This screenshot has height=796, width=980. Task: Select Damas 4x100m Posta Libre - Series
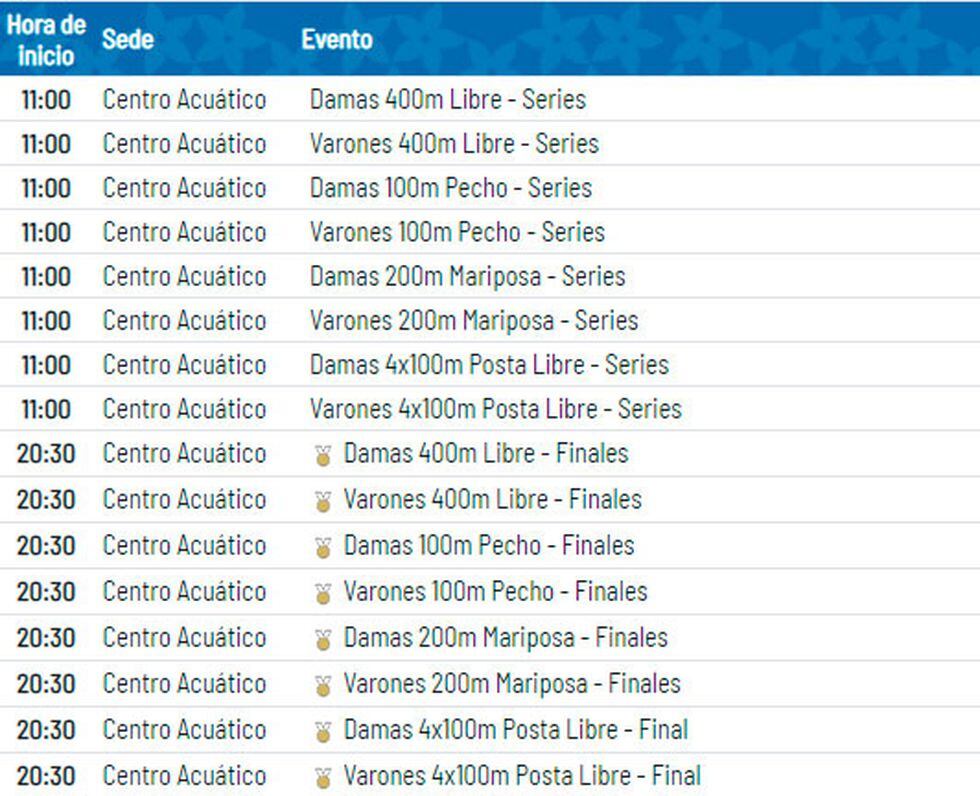[489, 364]
